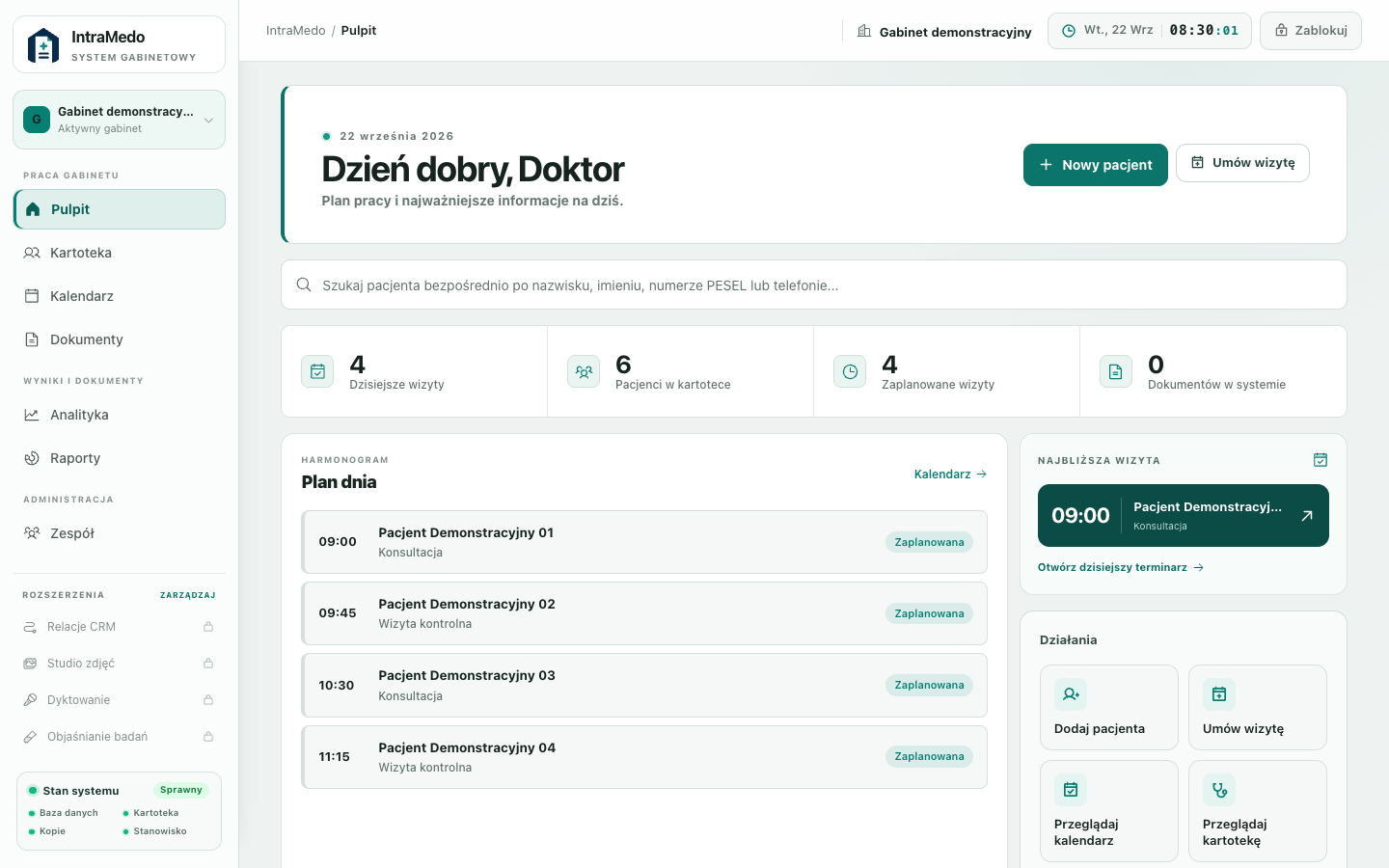Click the Dokumentów w systemie stat icon
The width and height of the screenshot is (1389, 868).
pos(1116,371)
